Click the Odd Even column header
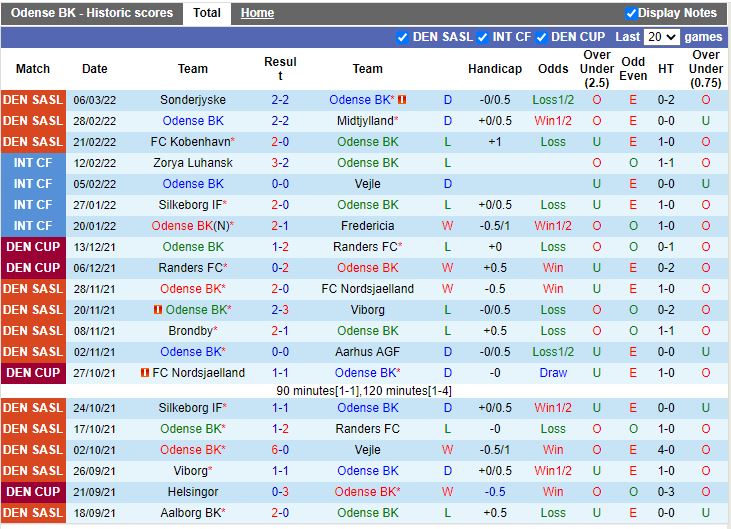731x529 pixels. (x=633, y=69)
